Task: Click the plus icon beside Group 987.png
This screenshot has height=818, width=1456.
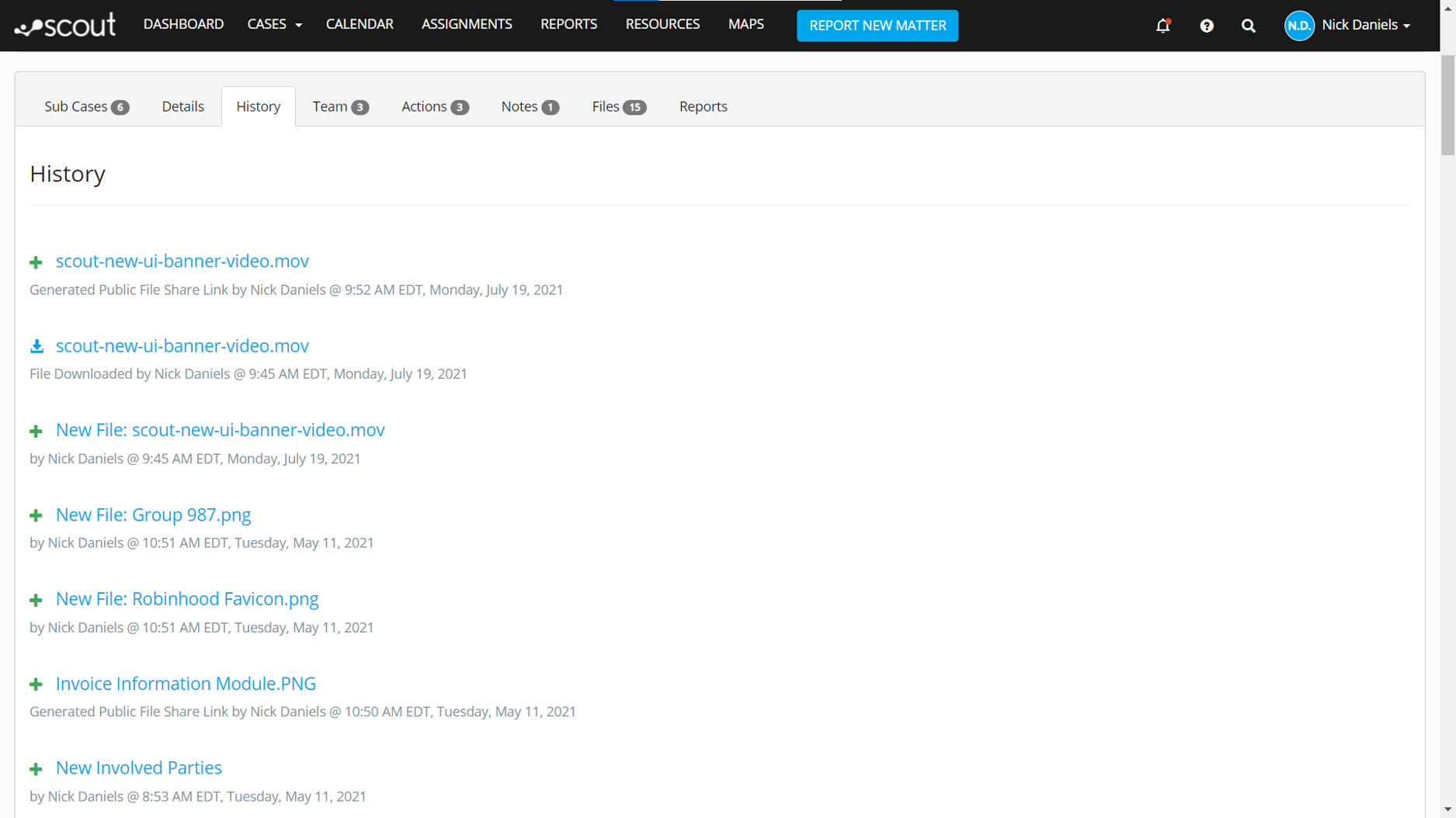Action: coord(36,515)
